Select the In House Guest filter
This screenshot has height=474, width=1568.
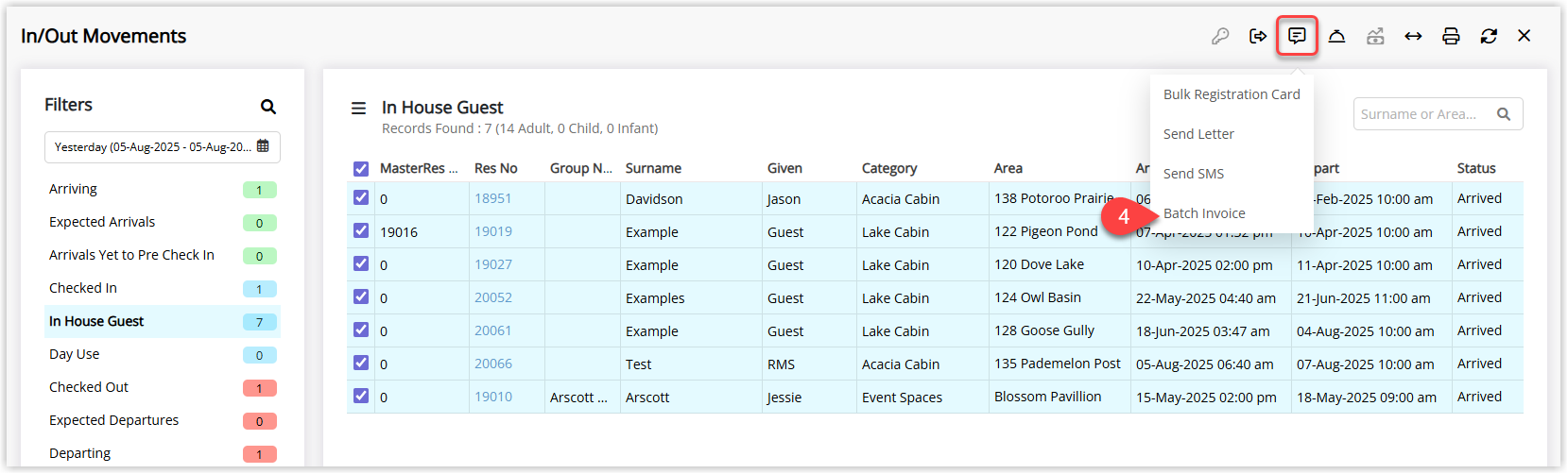[x=163, y=321]
